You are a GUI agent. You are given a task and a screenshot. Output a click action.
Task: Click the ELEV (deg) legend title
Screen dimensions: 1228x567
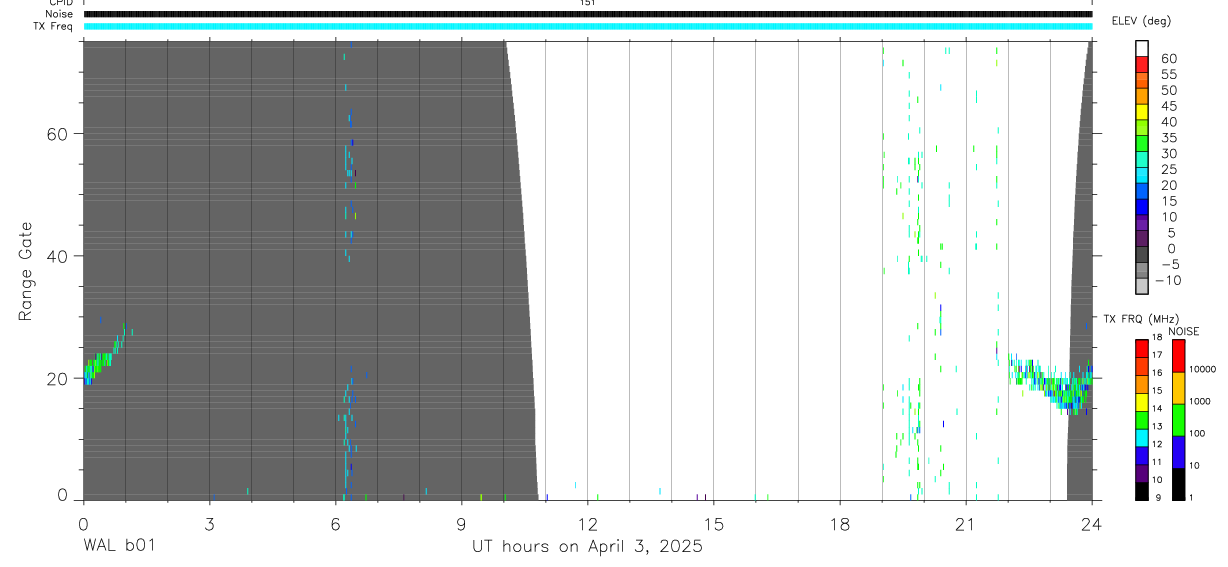tap(1141, 21)
